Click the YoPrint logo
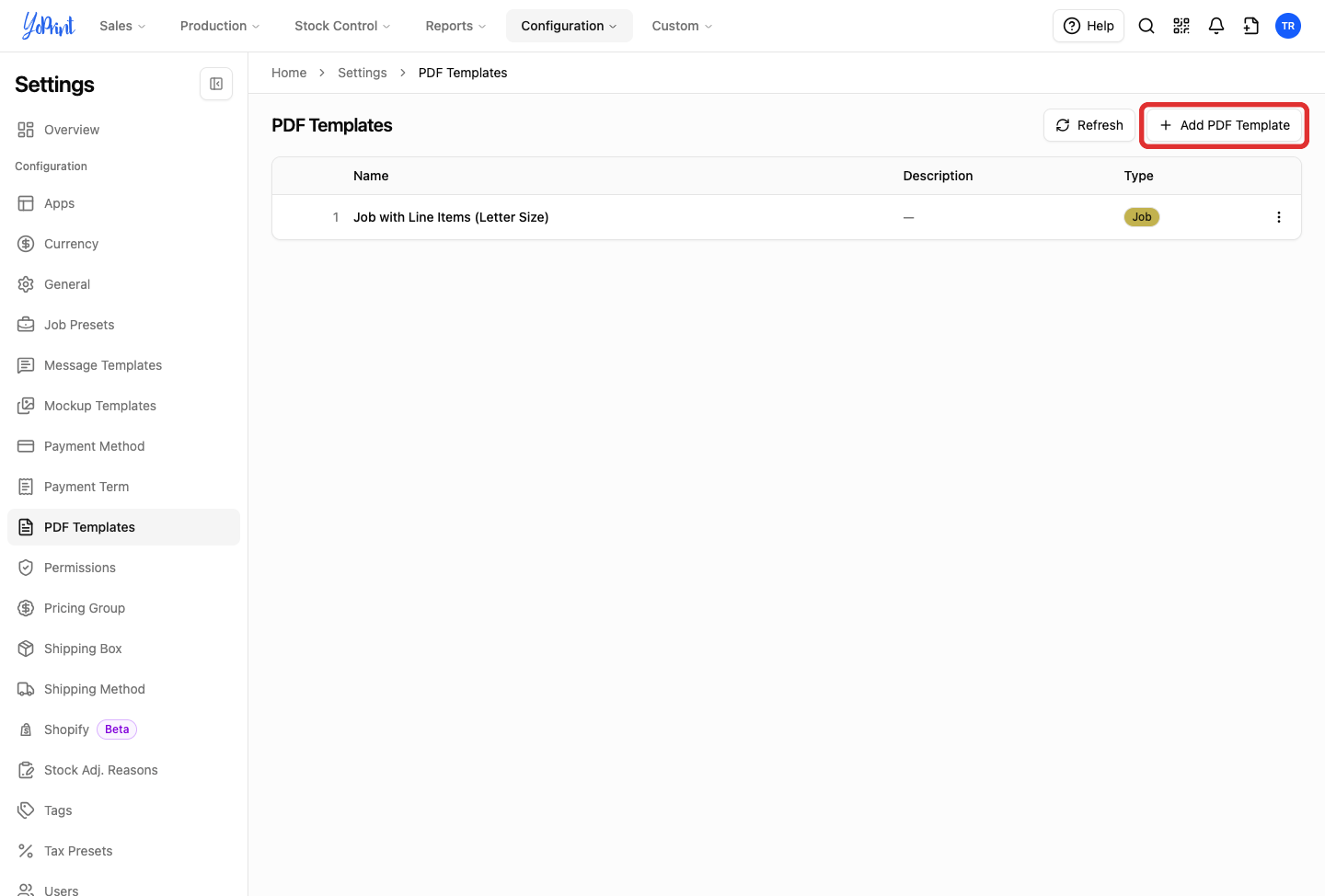Screen dimensions: 1325x896 coord(49,26)
